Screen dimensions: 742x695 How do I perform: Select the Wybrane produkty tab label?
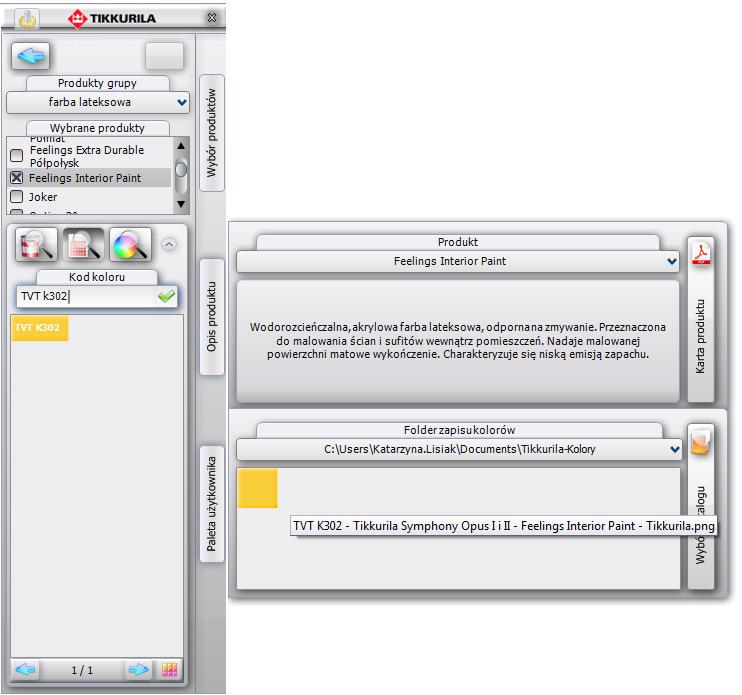97,128
